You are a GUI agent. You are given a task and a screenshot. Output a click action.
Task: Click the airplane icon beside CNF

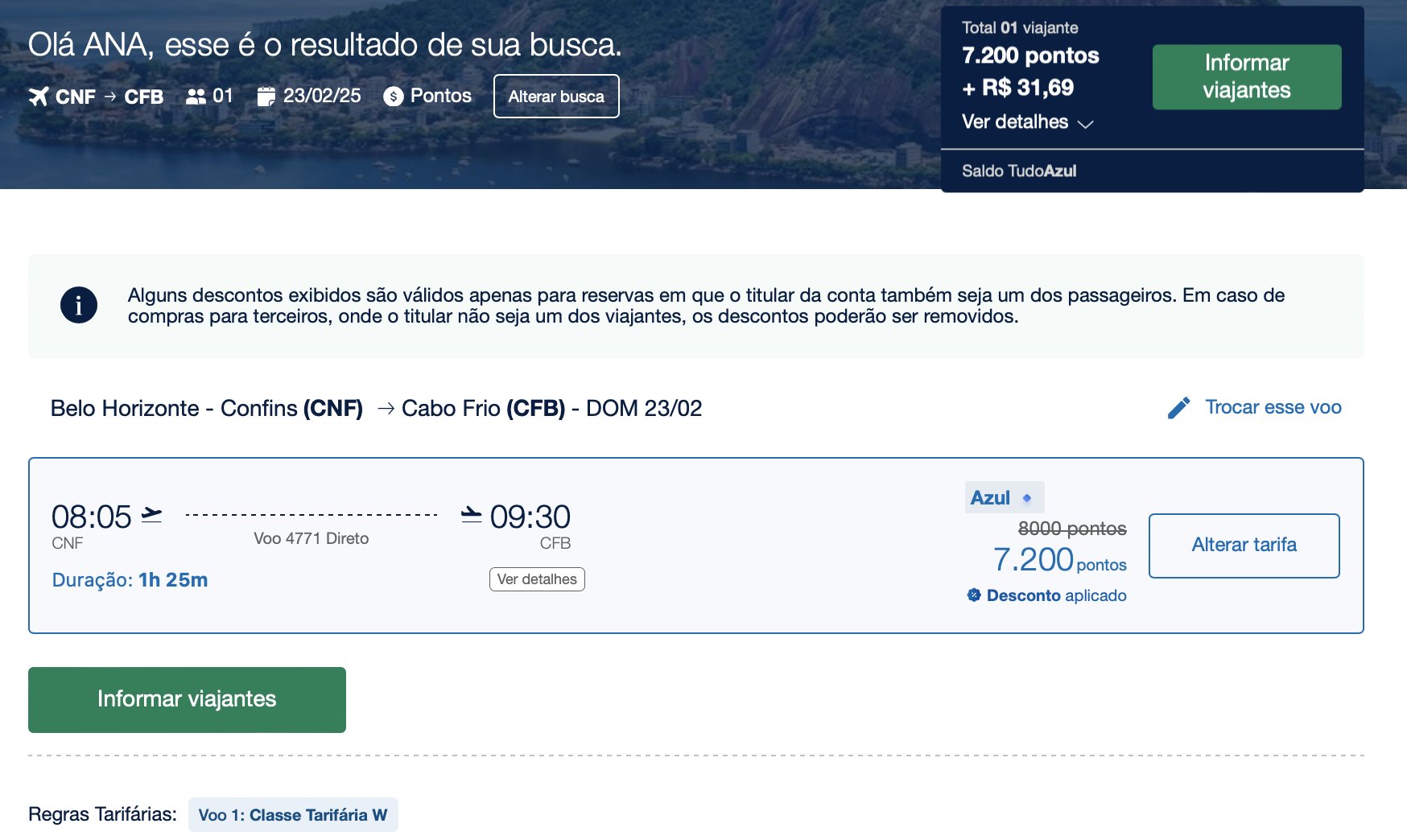click(39, 97)
